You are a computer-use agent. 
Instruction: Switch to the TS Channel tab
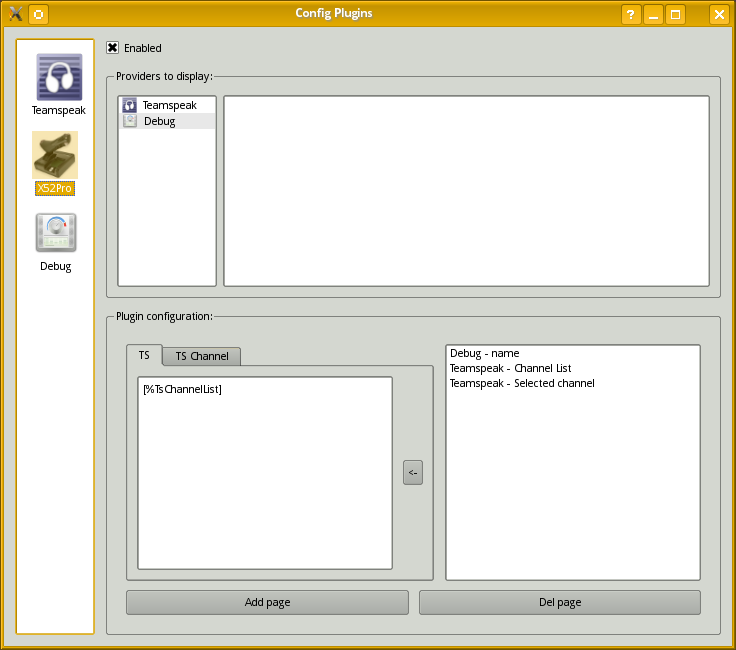[201, 356]
